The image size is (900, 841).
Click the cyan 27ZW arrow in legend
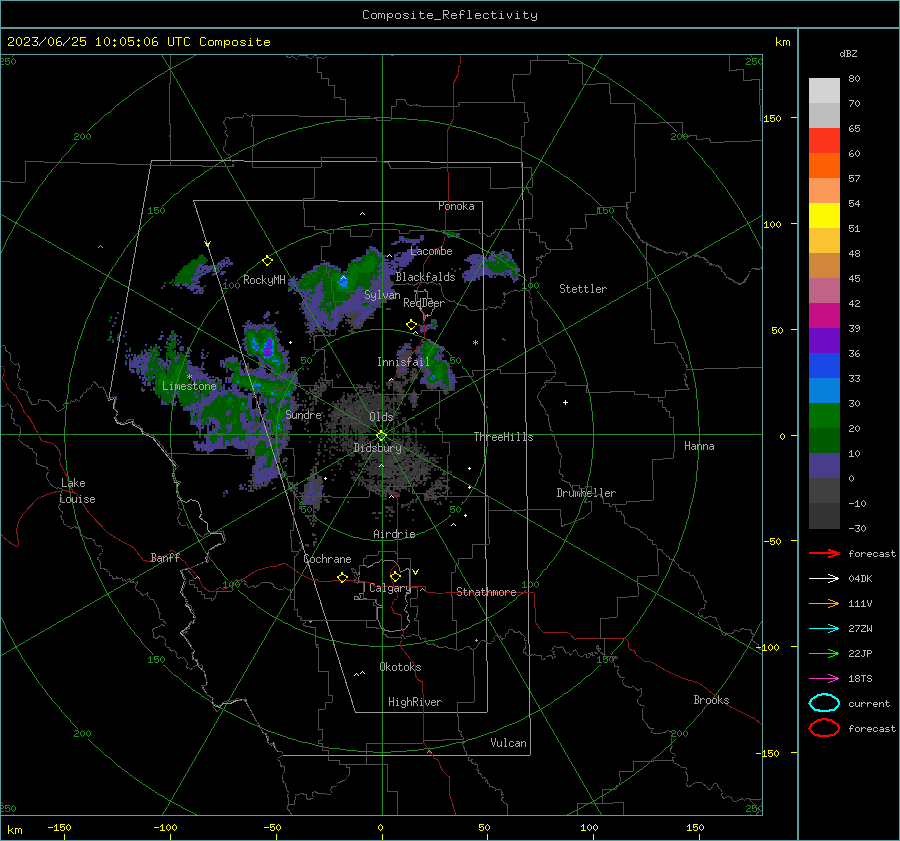click(x=824, y=629)
